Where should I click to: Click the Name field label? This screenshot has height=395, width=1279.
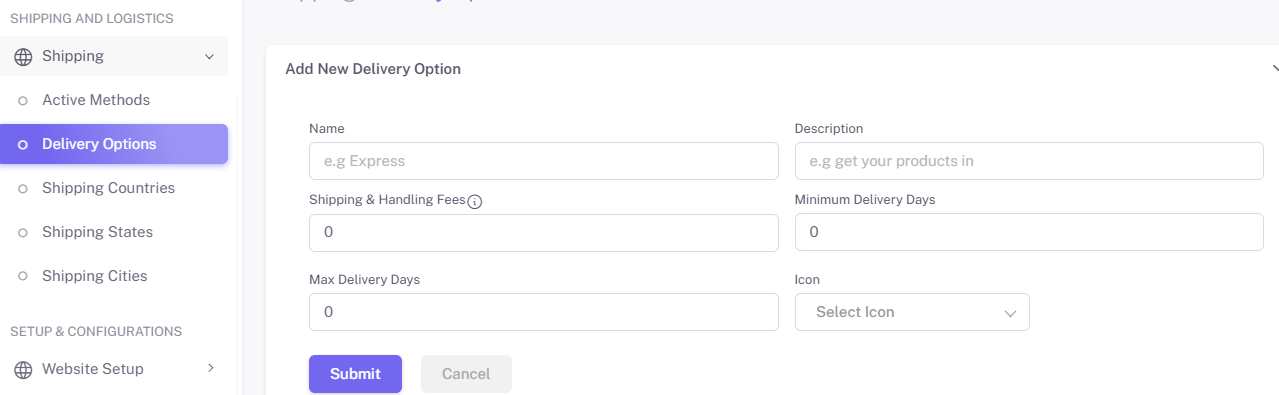pyautogui.click(x=327, y=129)
